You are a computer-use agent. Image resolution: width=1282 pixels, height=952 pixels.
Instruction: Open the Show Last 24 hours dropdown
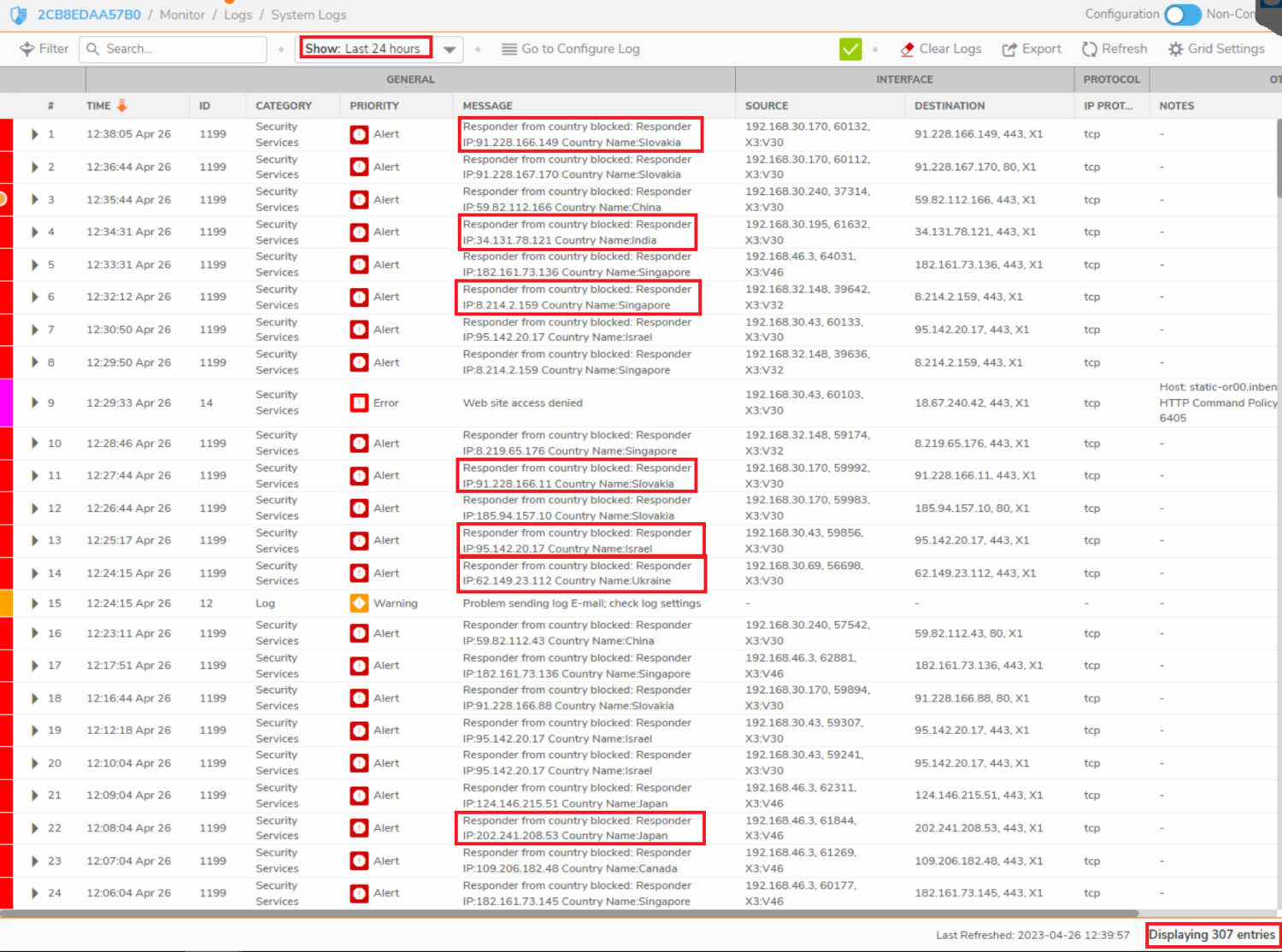(x=450, y=50)
